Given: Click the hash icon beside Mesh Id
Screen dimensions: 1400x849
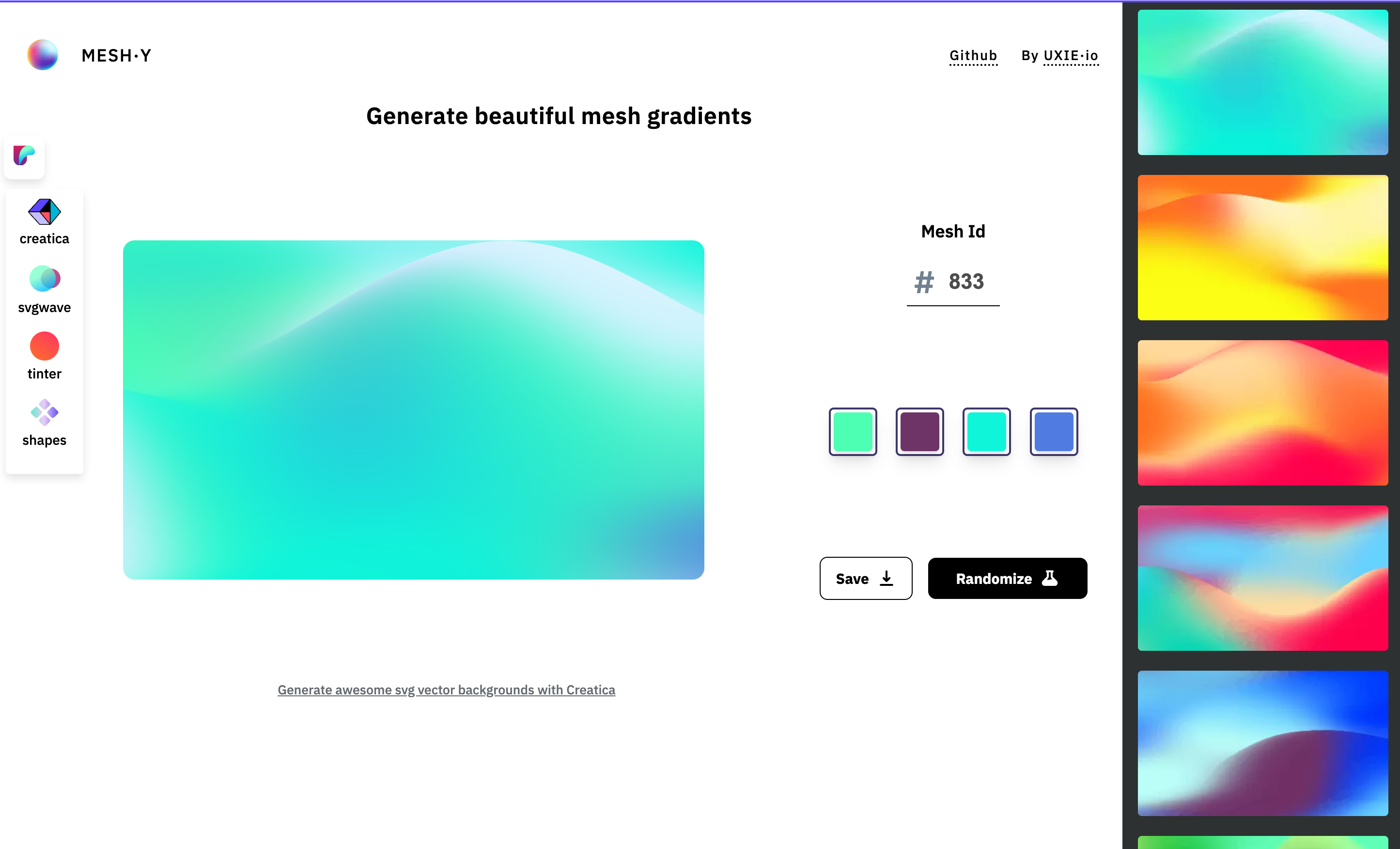Looking at the screenshot, I should tap(924, 282).
